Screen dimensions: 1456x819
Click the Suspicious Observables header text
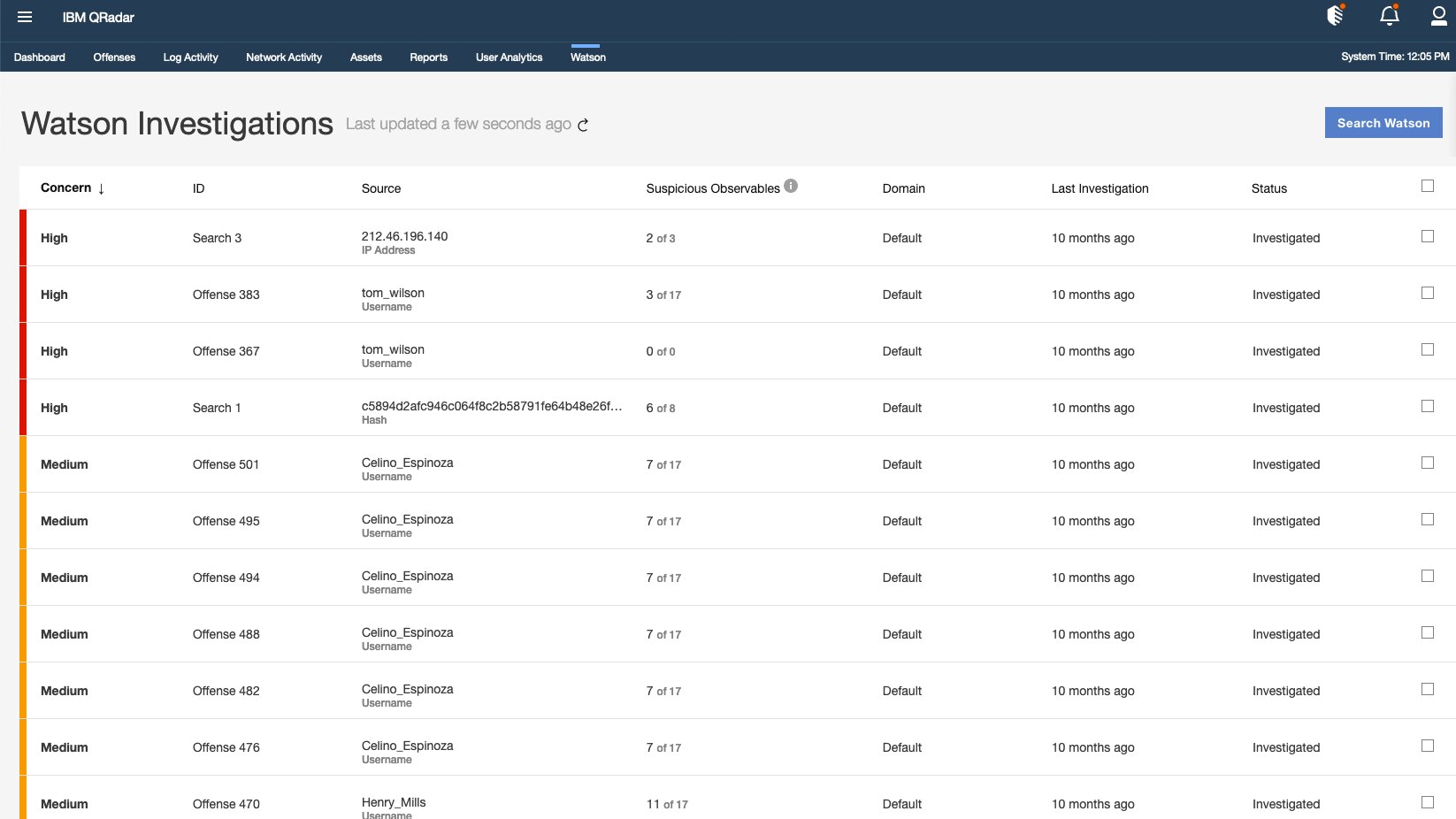click(713, 188)
